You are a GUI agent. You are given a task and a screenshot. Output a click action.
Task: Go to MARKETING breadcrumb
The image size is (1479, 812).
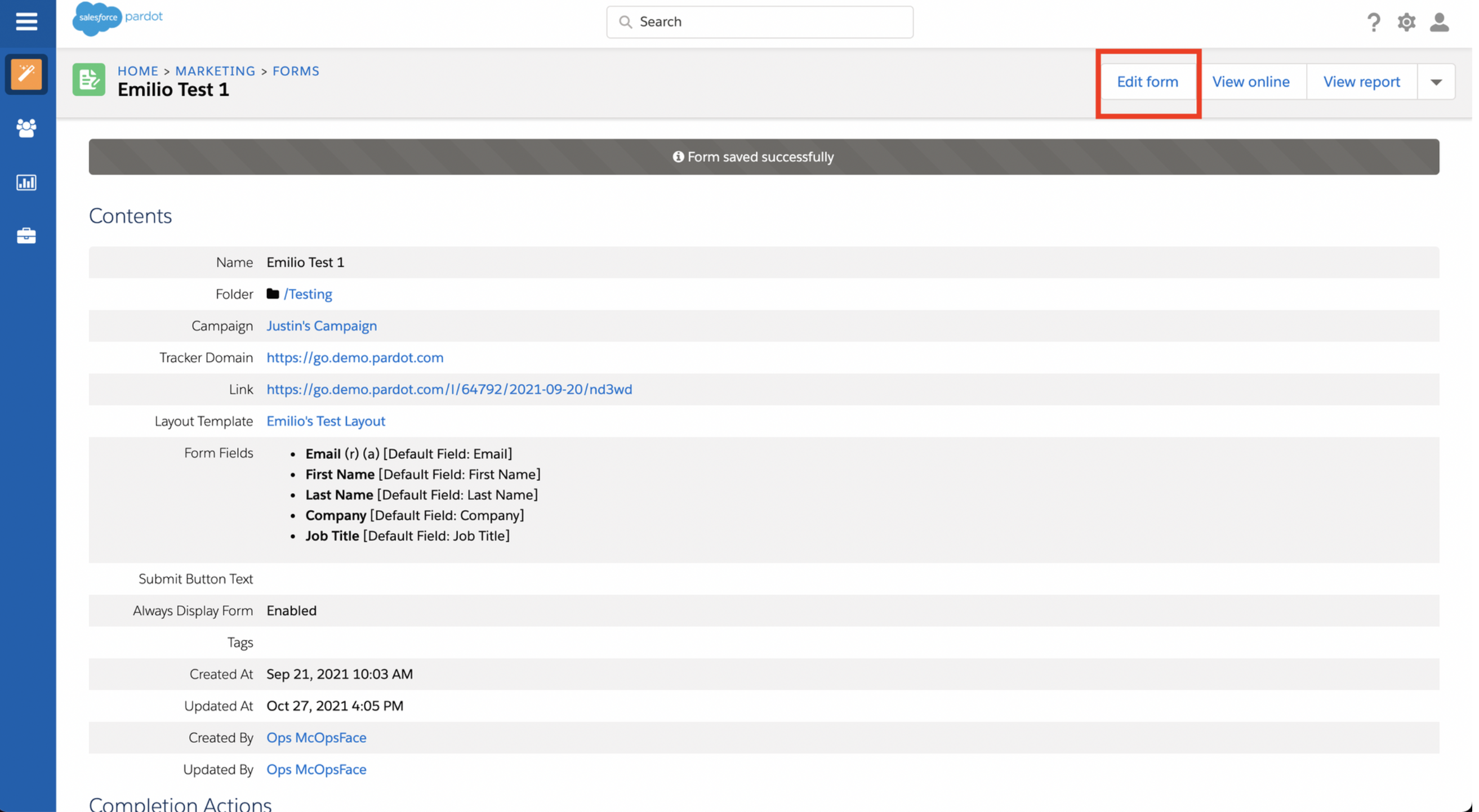[215, 70]
